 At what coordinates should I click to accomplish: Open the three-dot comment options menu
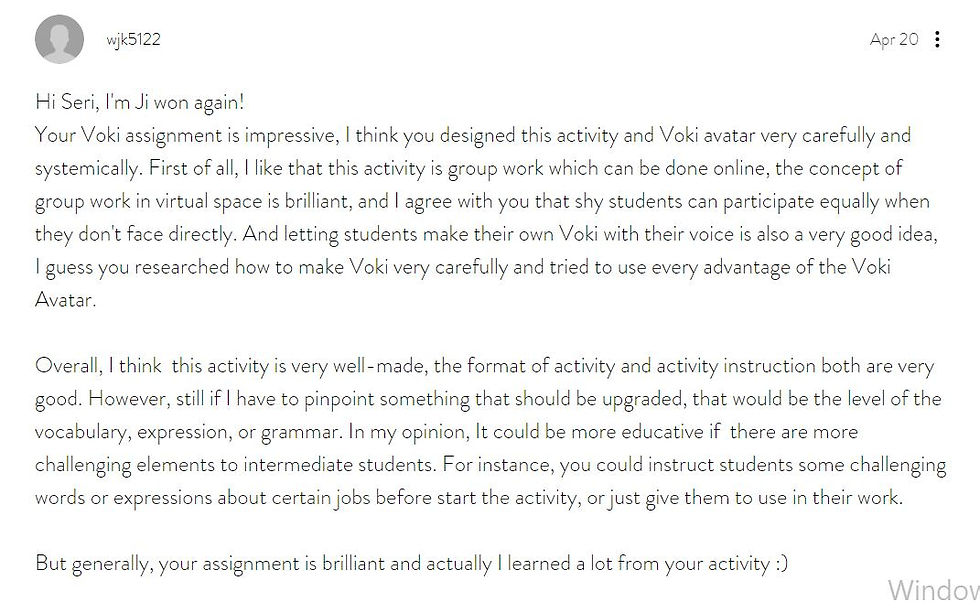coord(937,40)
